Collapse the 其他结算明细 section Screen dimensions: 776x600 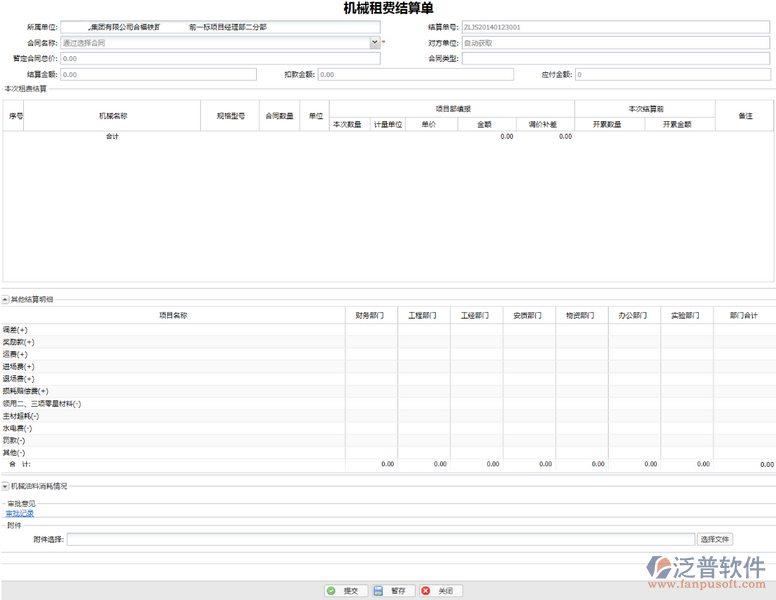tap(5, 300)
